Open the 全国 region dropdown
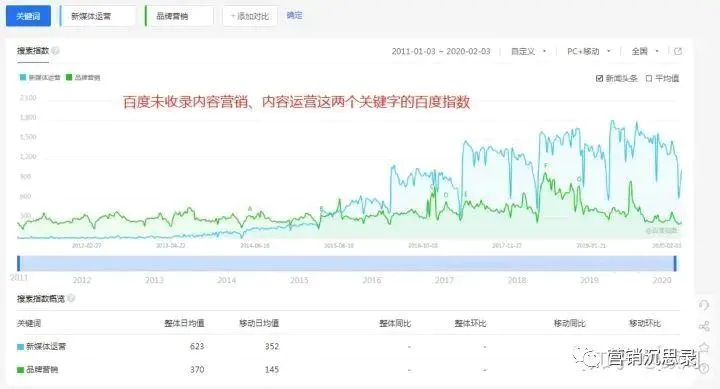 [645, 51]
